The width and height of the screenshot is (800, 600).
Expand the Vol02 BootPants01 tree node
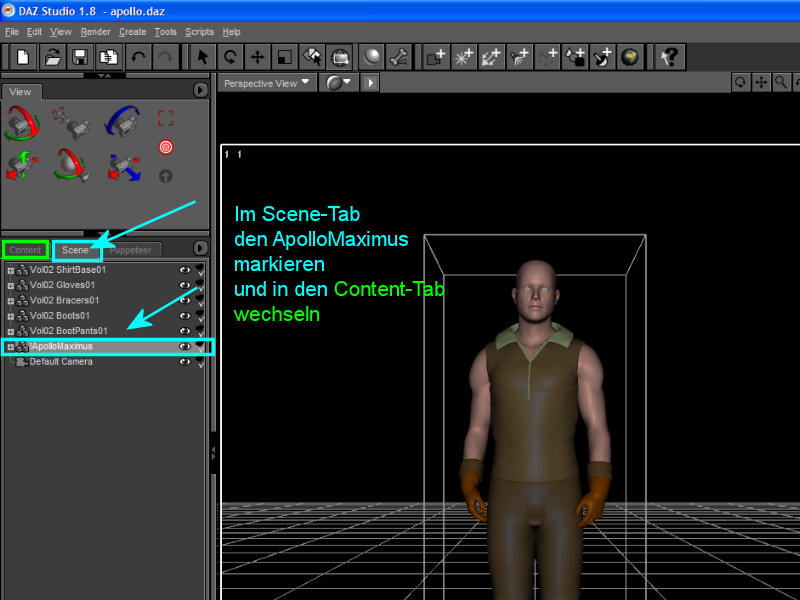[10, 332]
